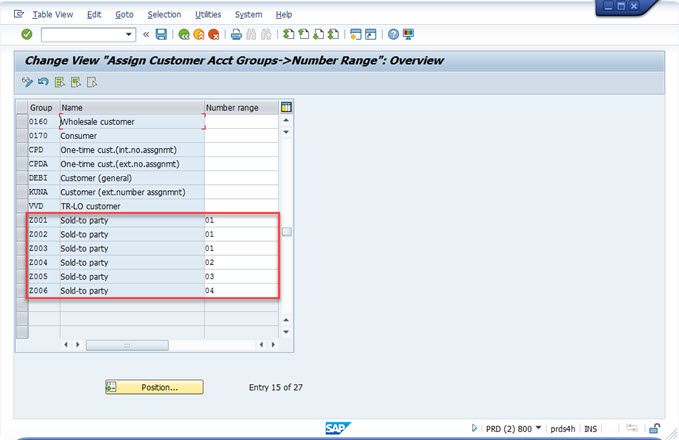Collapse the command field with the double chevron
The height and width of the screenshot is (440, 679).
[x=146, y=34]
